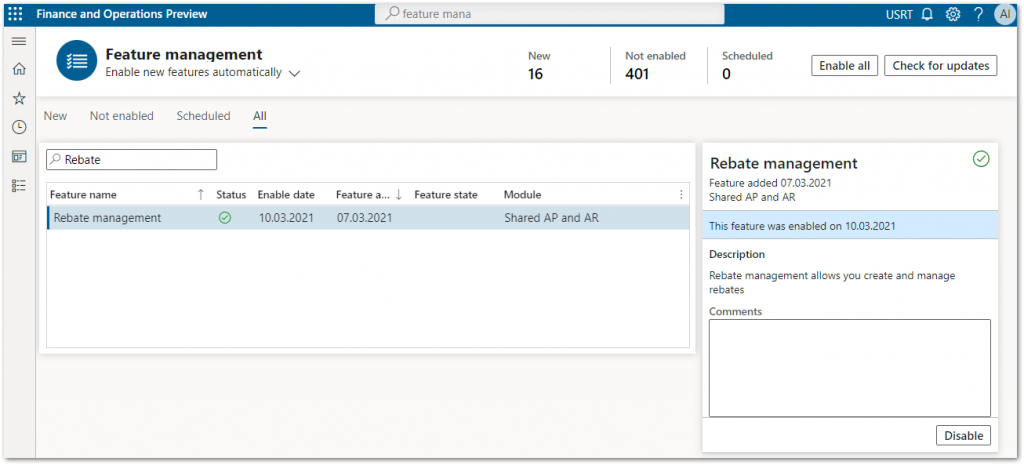Open the user account avatar AI
Screen dimensions: 1024x465
[x=1005, y=14]
